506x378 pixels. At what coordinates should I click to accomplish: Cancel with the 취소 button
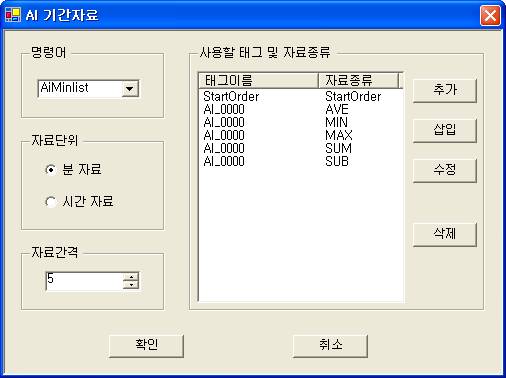pos(330,346)
